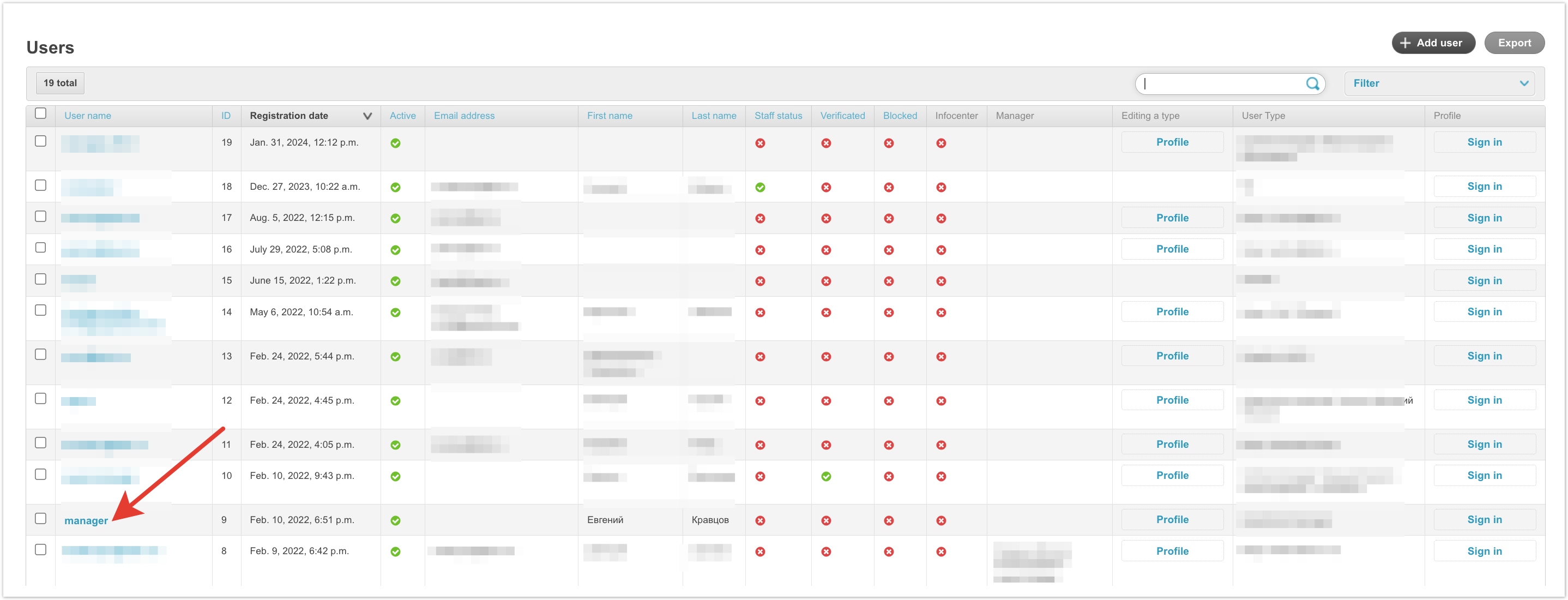Sort by User name column header
Image resolution: width=1568 pixels, height=600 pixels.
88,116
